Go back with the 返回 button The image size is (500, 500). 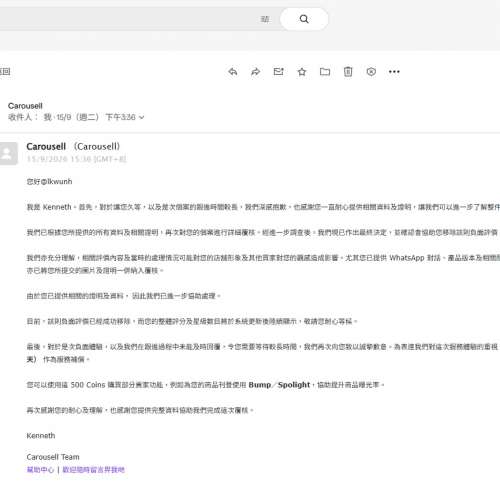(5, 71)
